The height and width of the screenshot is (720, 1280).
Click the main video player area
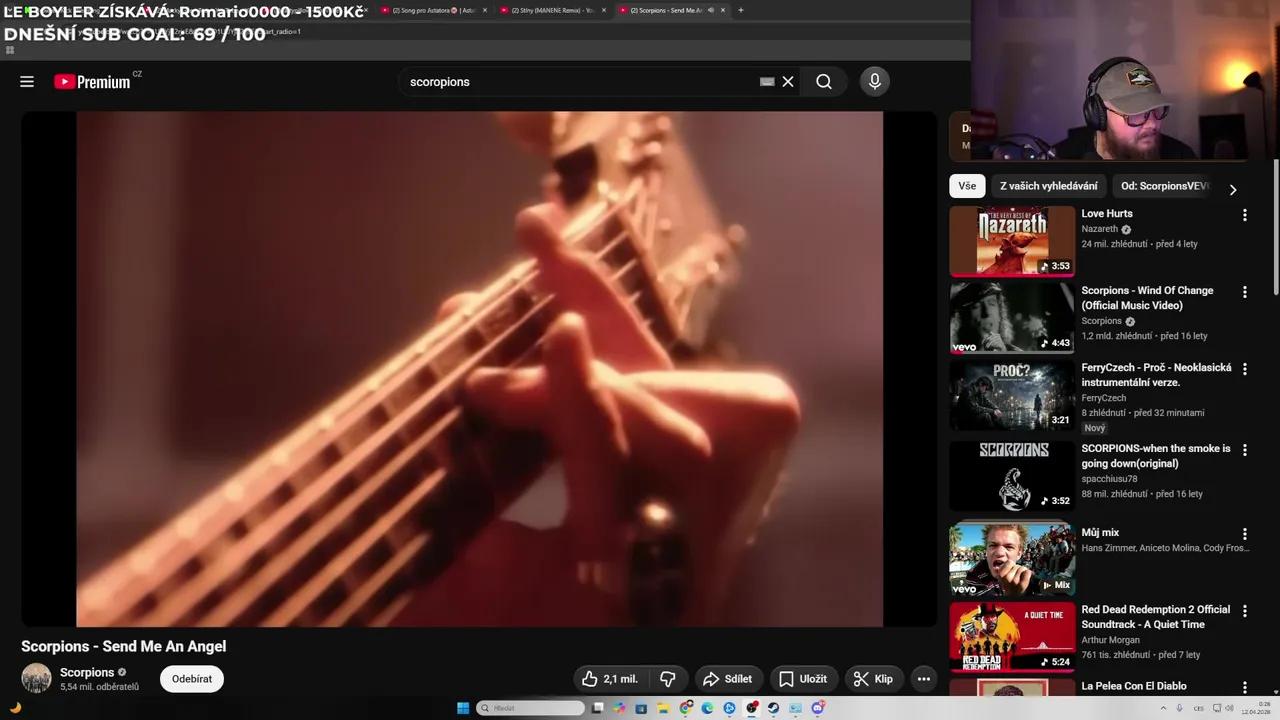[480, 369]
